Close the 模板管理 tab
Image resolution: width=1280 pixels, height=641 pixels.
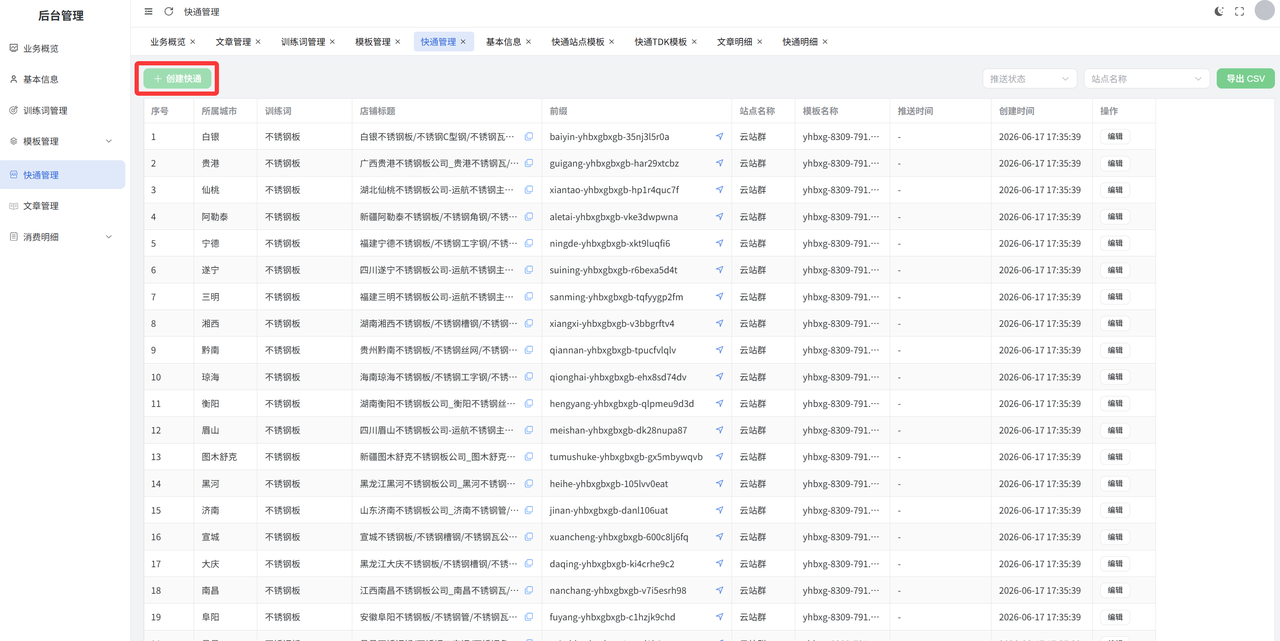coord(398,42)
